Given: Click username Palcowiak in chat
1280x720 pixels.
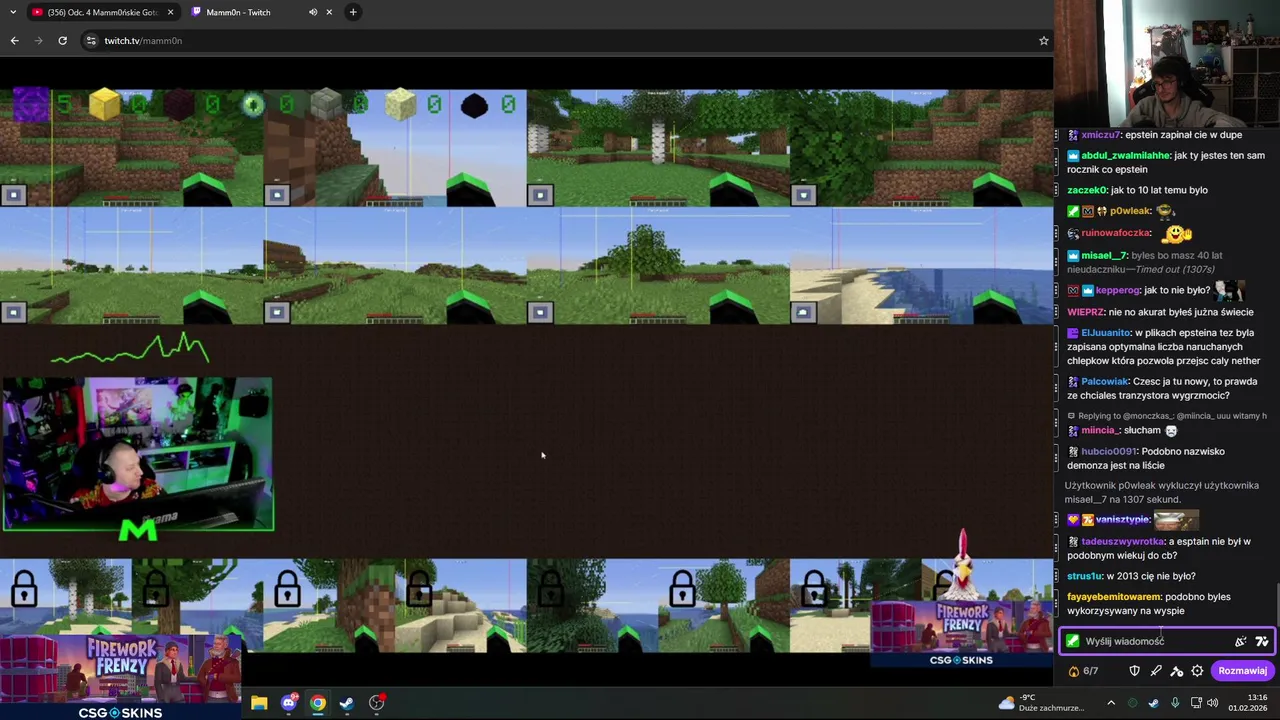Looking at the screenshot, I should point(1104,382).
